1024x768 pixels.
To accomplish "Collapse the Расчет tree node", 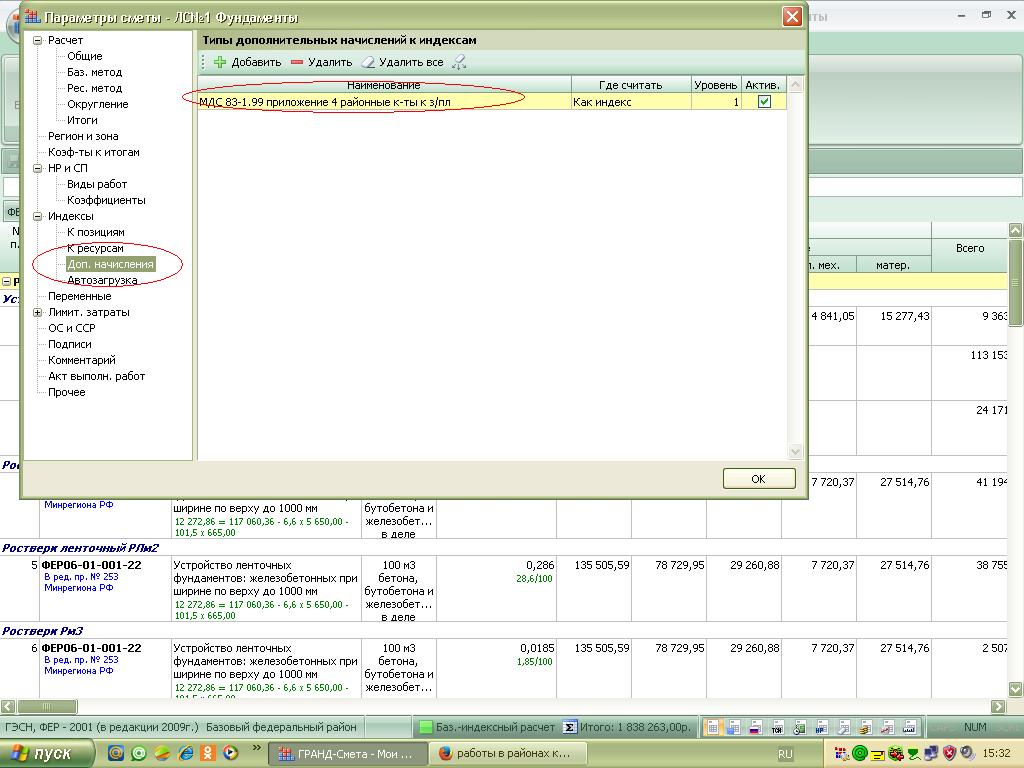I will [38, 40].
